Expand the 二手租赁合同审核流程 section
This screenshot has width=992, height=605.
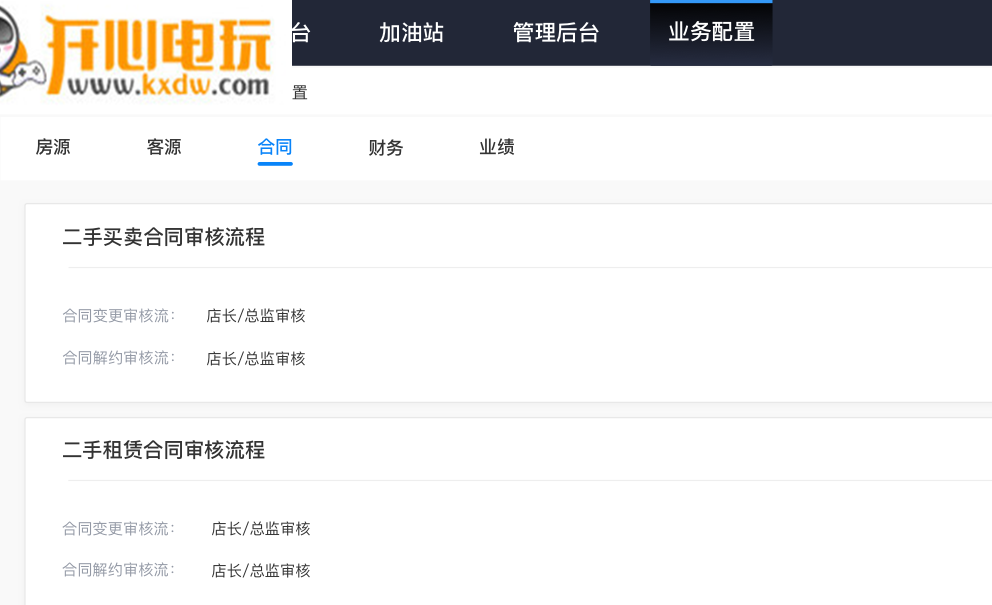coord(165,450)
